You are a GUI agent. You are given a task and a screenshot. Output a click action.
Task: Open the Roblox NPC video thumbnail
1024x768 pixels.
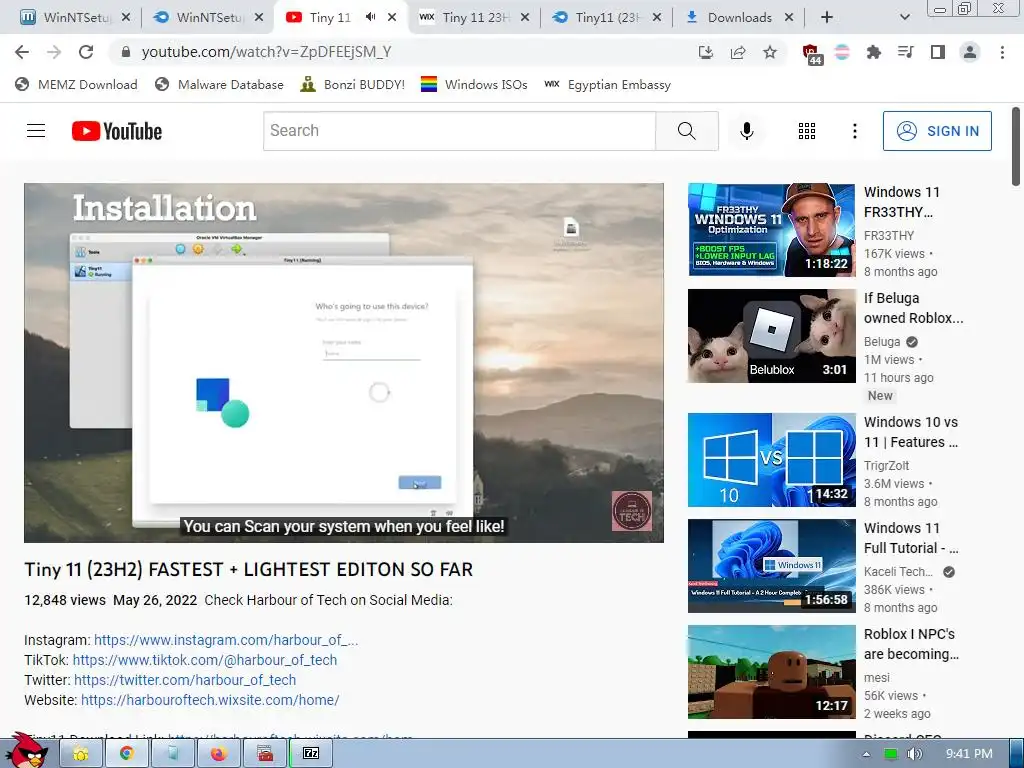point(771,672)
